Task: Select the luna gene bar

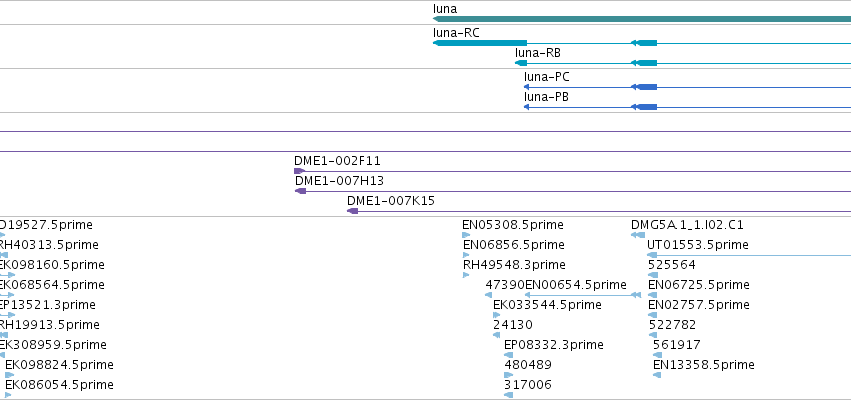Action: [x=642, y=20]
